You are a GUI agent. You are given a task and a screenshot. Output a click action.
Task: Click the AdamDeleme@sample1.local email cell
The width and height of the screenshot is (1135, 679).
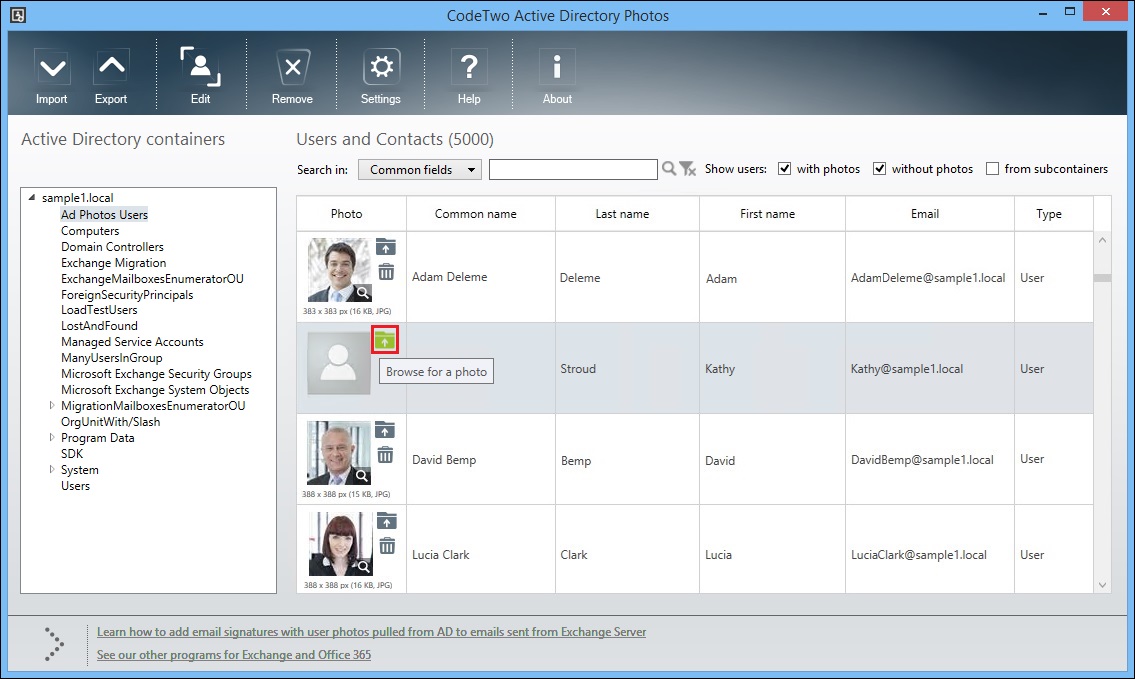(x=929, y=277)
